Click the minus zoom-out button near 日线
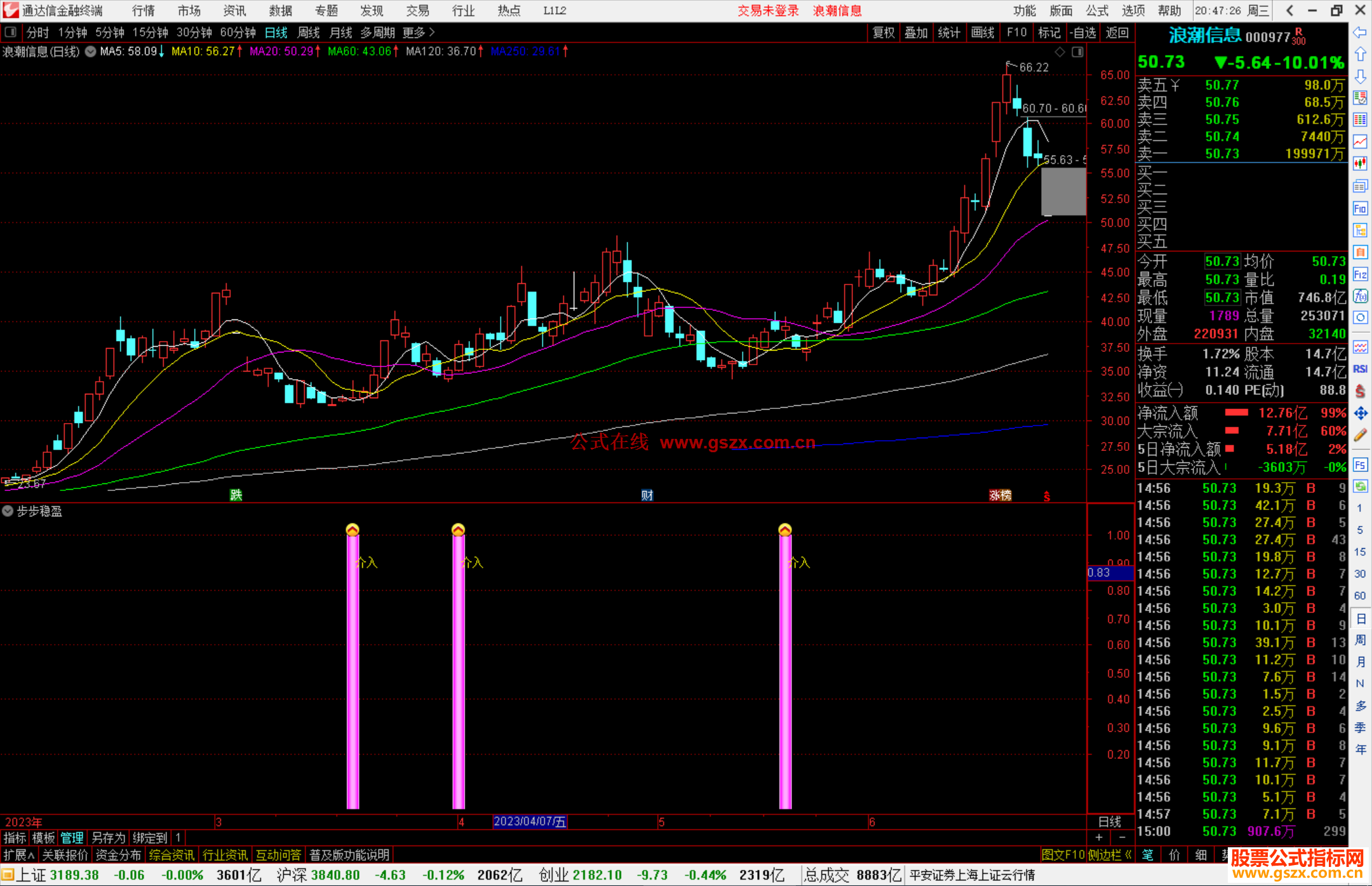Viewport: 1372px width, 886px height. point(1122,837)
